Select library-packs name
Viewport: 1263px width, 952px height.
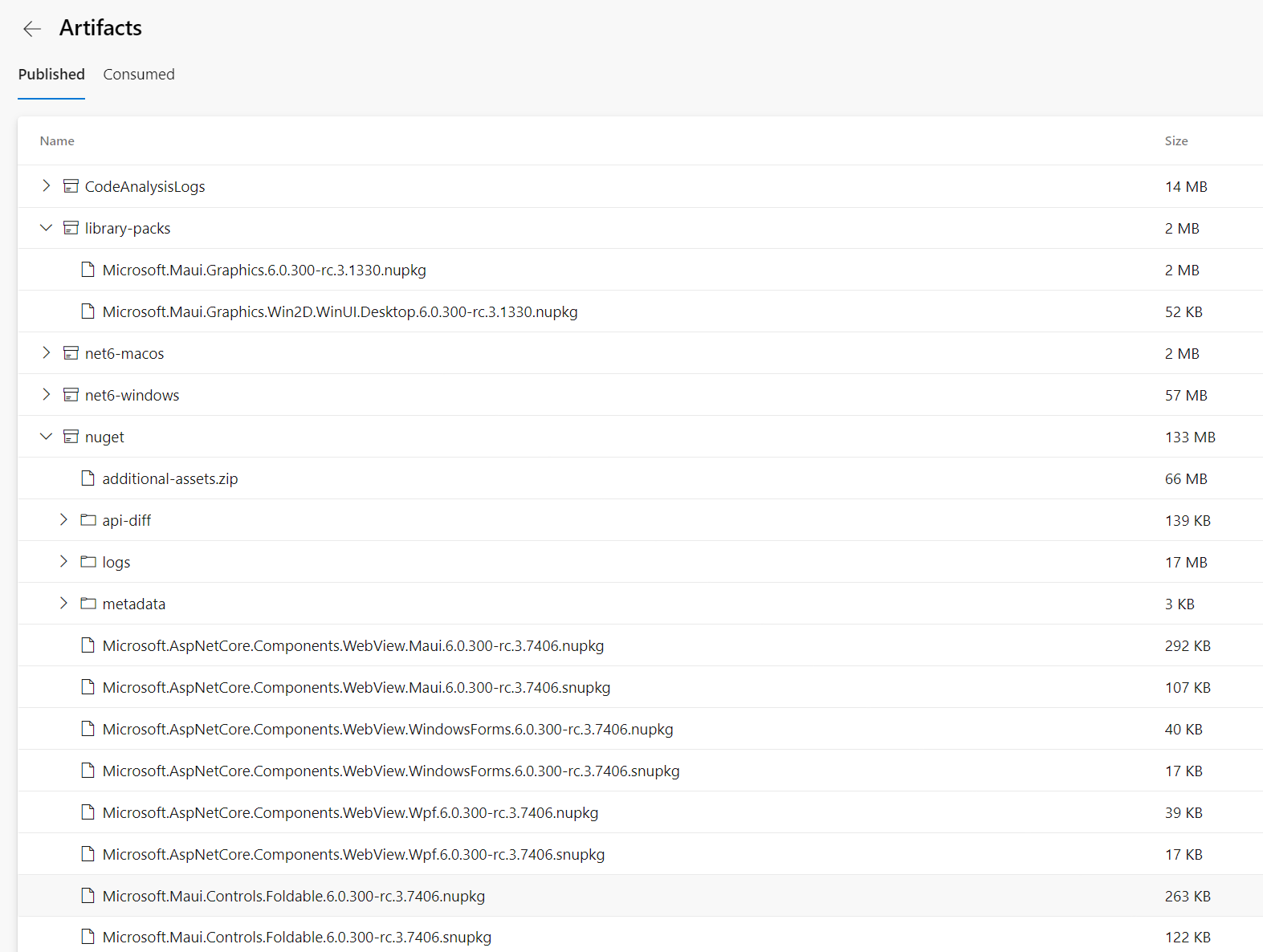coord(128,228)
